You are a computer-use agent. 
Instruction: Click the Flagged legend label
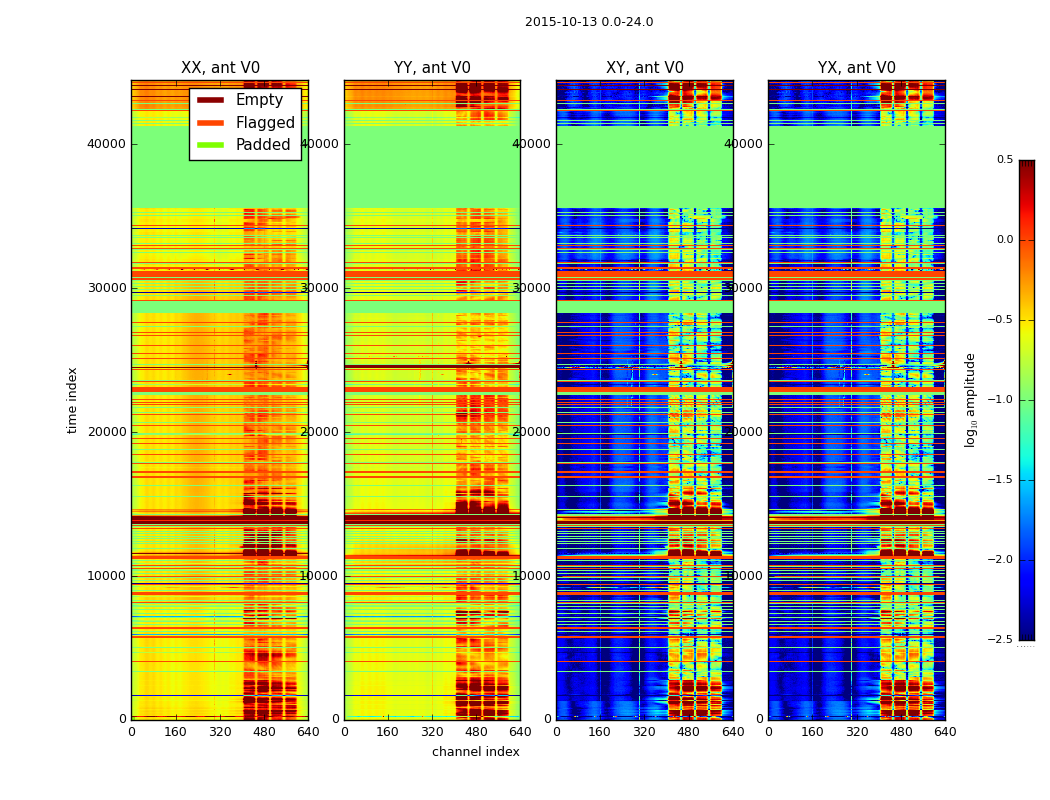pyautogui.click(x=265, y=123)
